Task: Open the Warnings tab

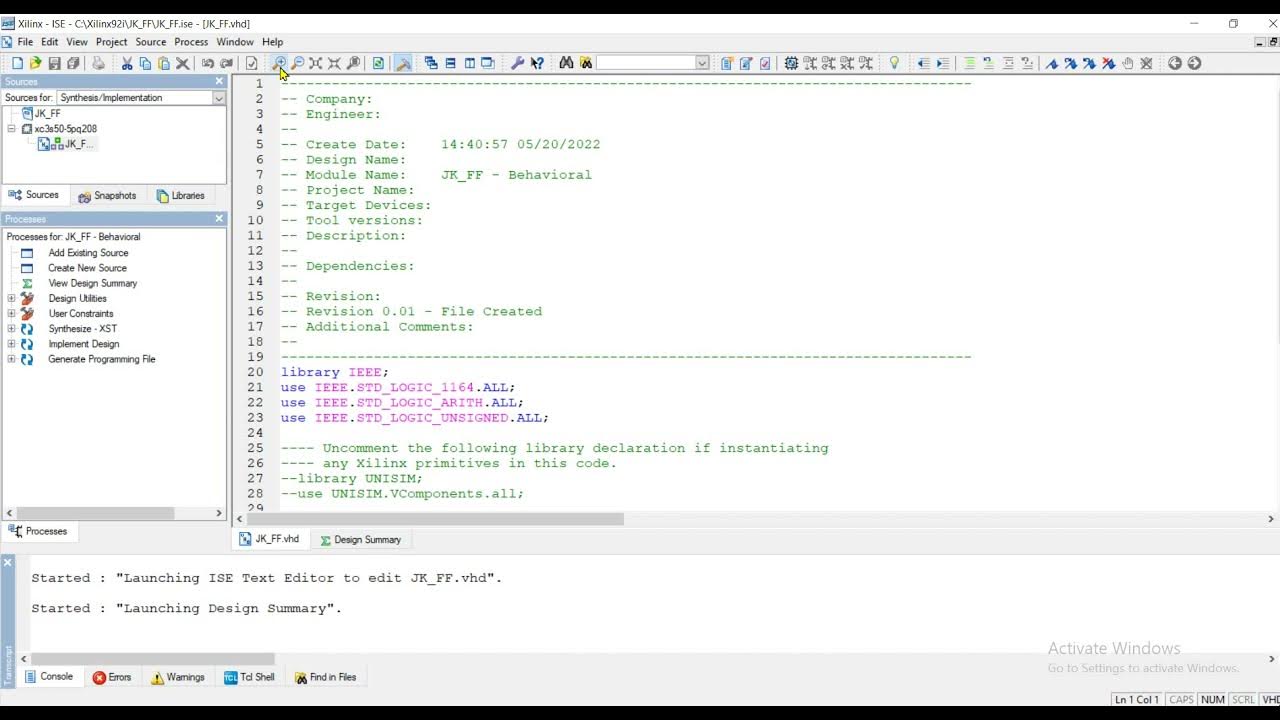Action: [x=178, y=677]
